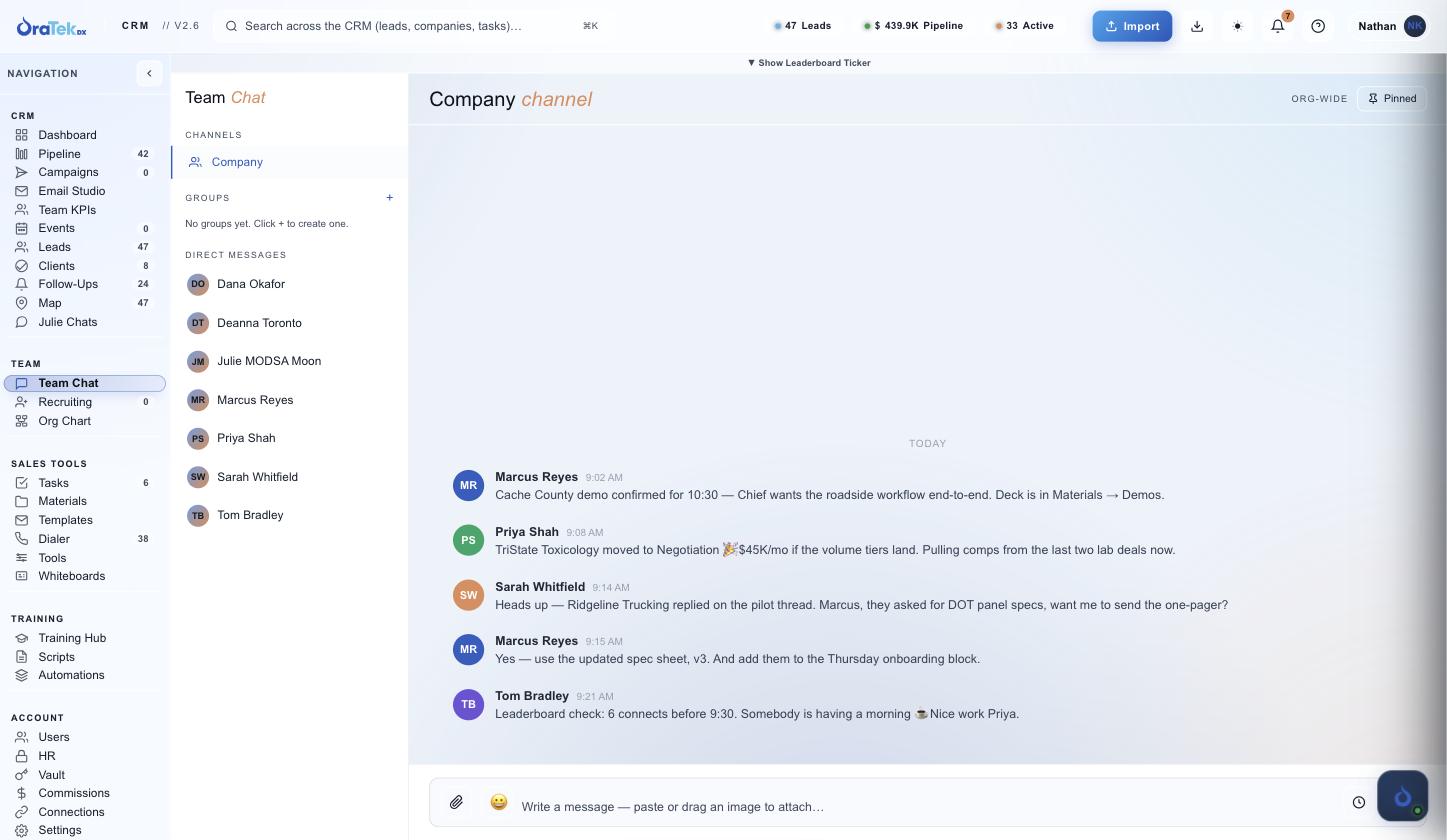1447x840 pixels.
Task: Click the Automations layers icon
Action: click(21, 675)
